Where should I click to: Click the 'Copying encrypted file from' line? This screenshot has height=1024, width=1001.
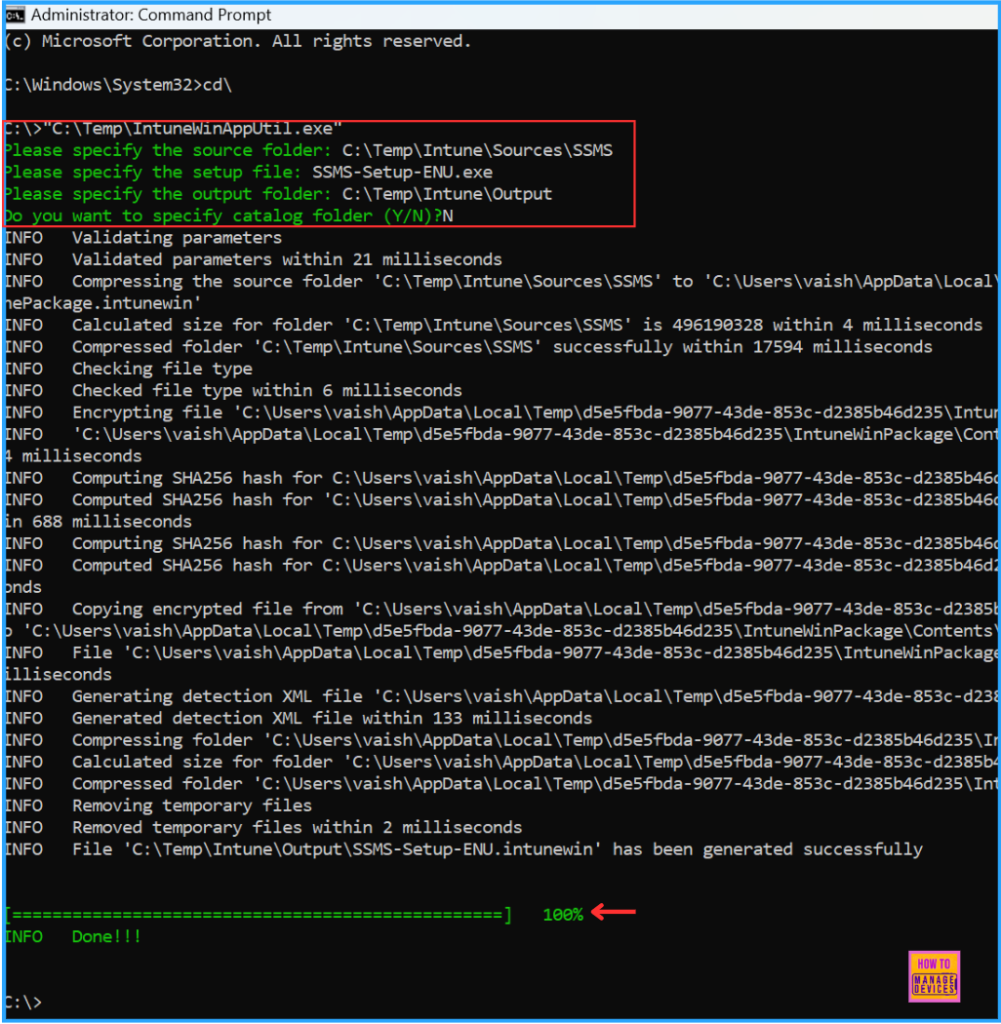pos(501,609)
